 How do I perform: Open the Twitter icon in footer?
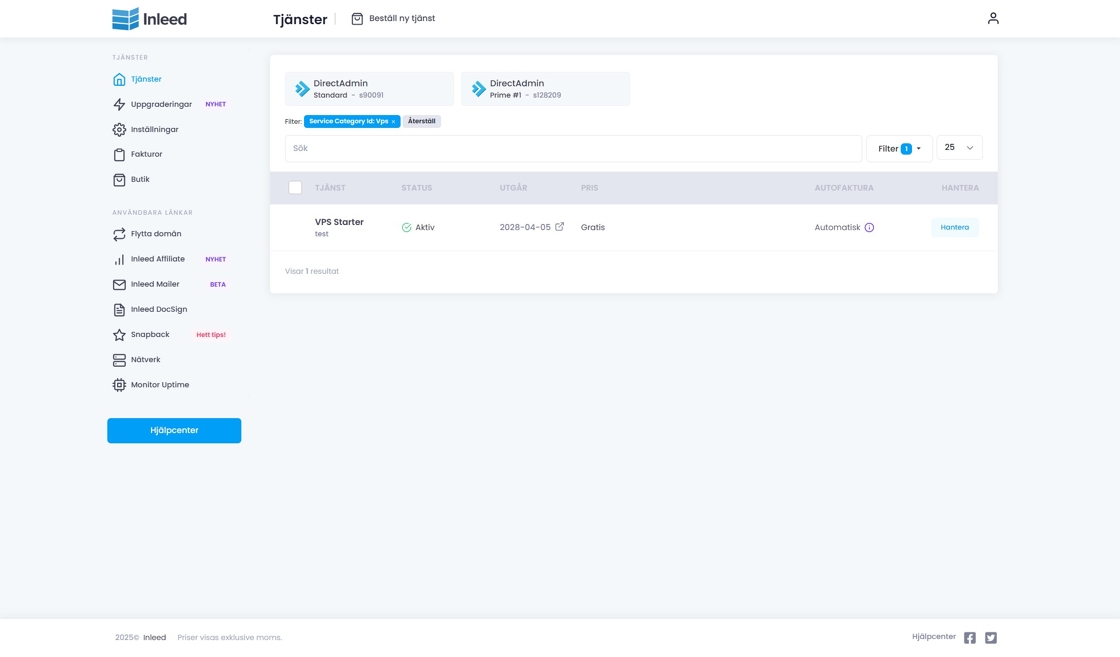coord(991,638)
